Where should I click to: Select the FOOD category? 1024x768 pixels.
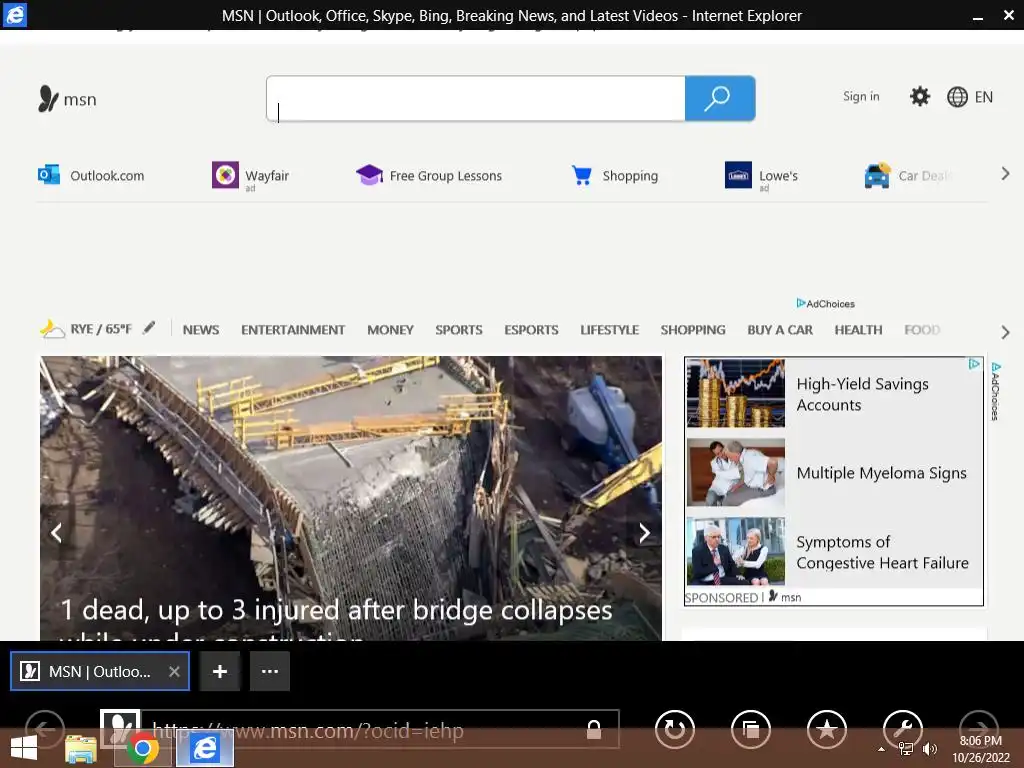(921, 330)
